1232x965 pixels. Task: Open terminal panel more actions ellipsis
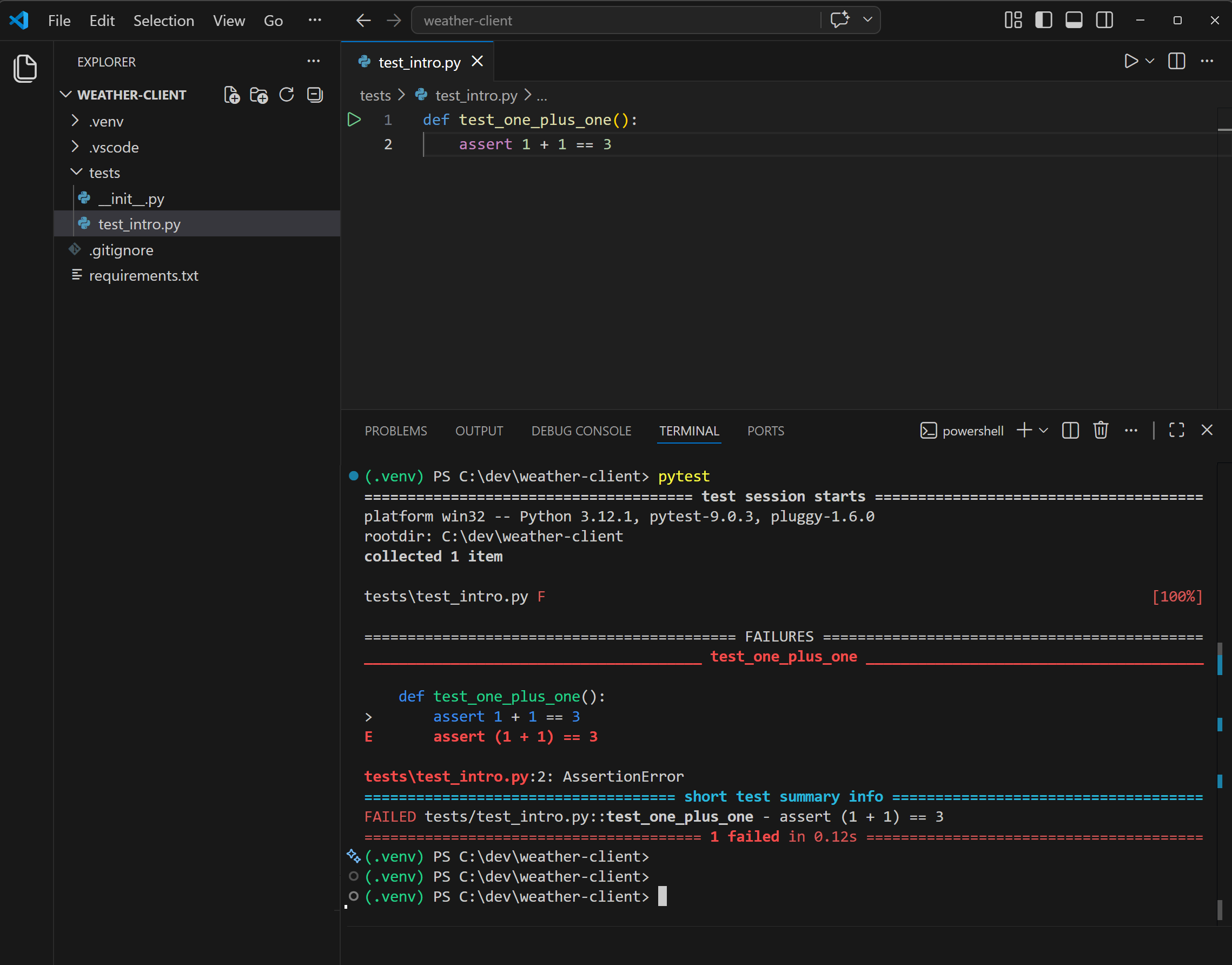click(1131, 431)
